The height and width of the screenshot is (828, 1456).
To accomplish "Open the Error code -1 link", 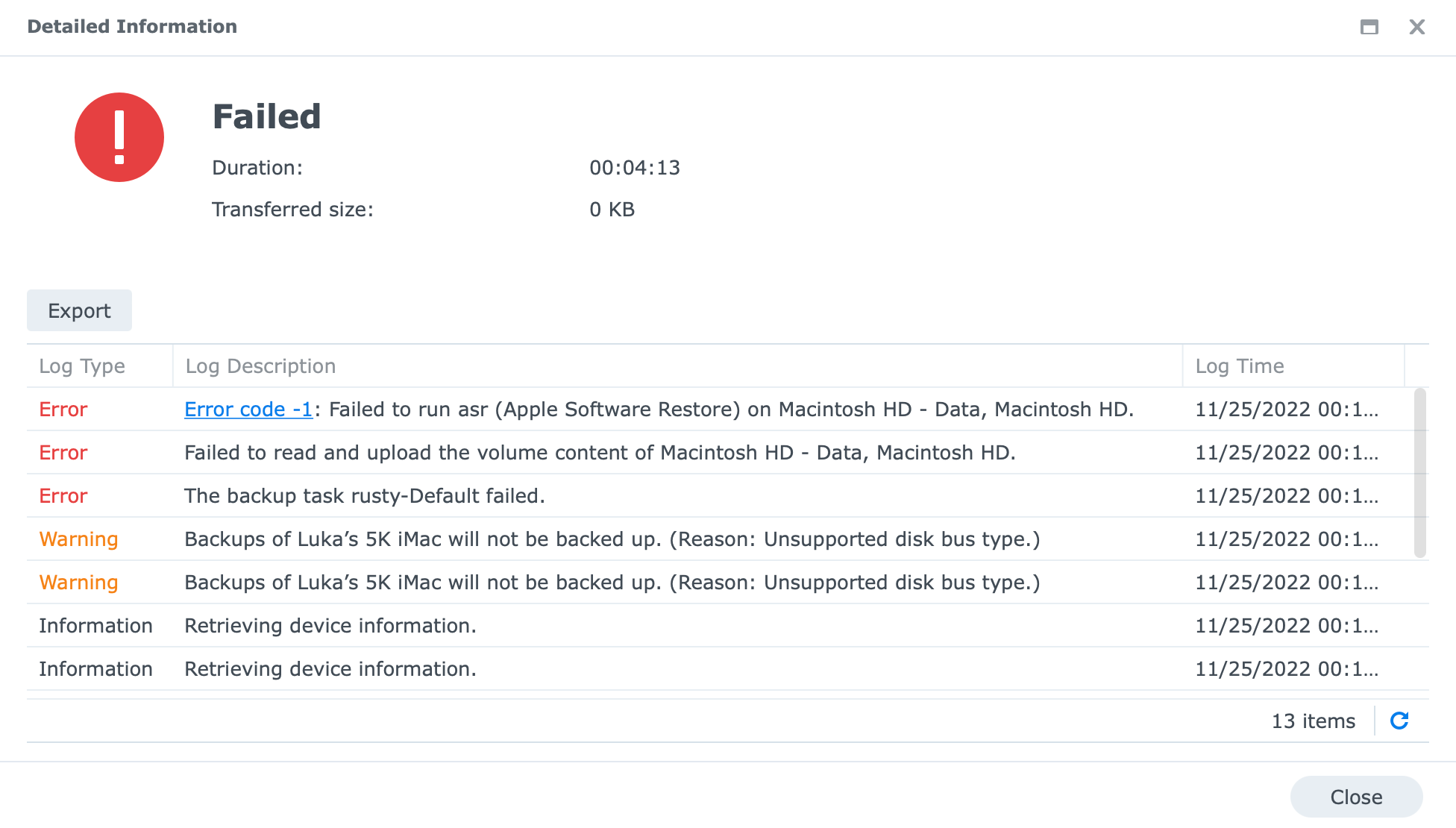I will pos(248,410).
